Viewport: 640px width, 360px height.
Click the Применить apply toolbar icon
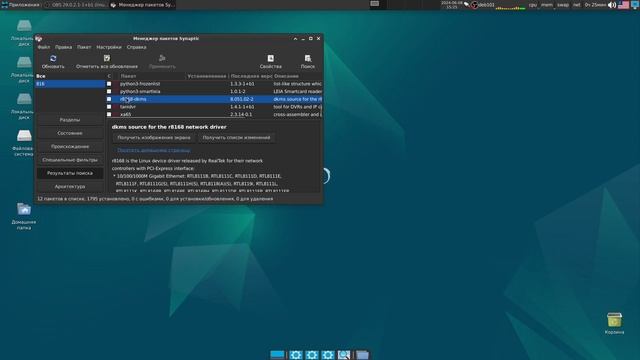click(x=162, y=58)
